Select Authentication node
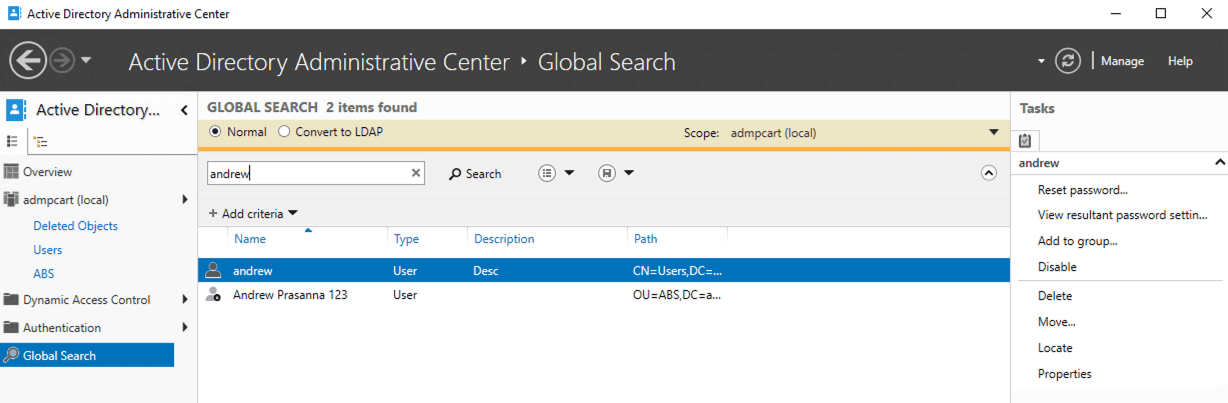 click(62, 328)
